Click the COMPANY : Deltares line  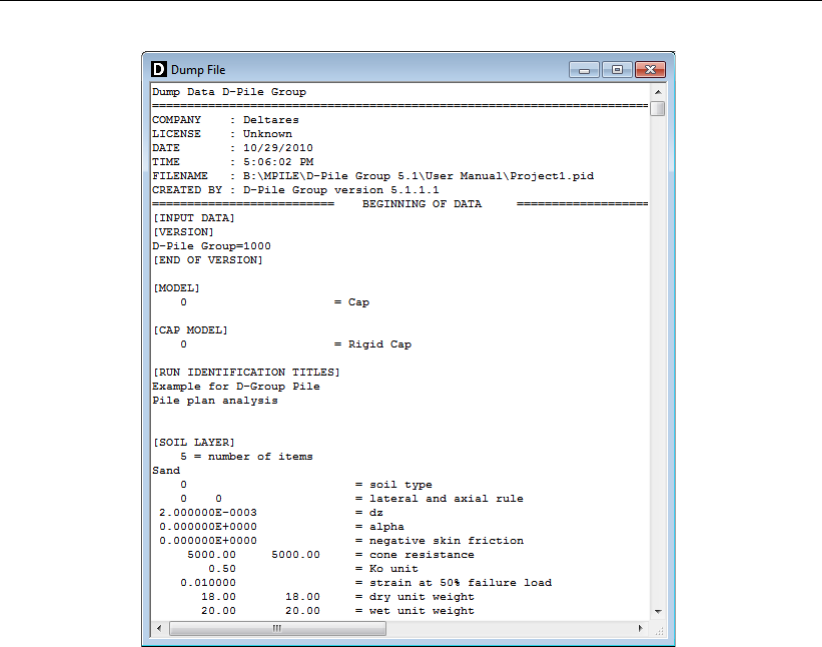click(x=225, y=120)
